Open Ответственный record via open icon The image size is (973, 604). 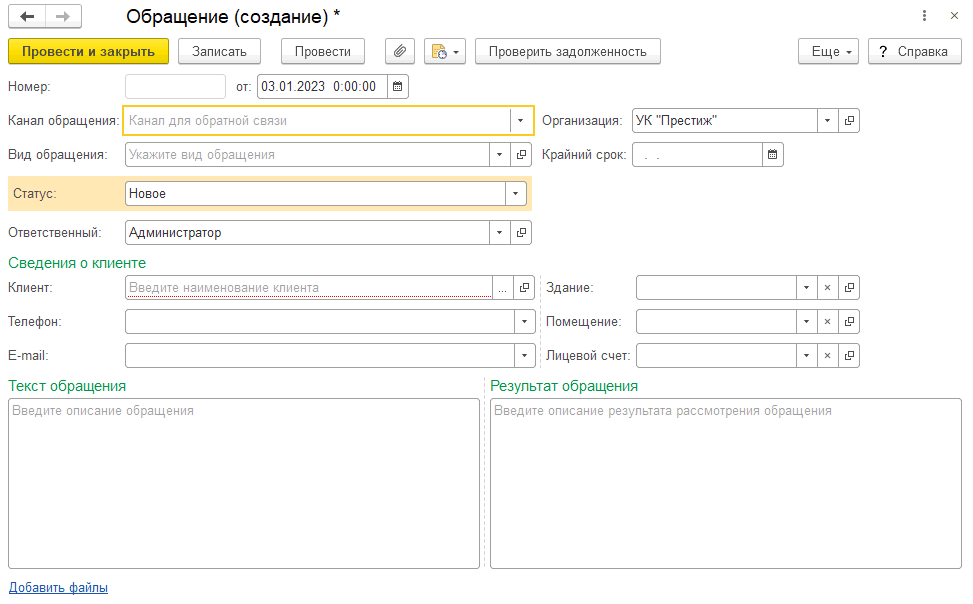coord(521,233)
